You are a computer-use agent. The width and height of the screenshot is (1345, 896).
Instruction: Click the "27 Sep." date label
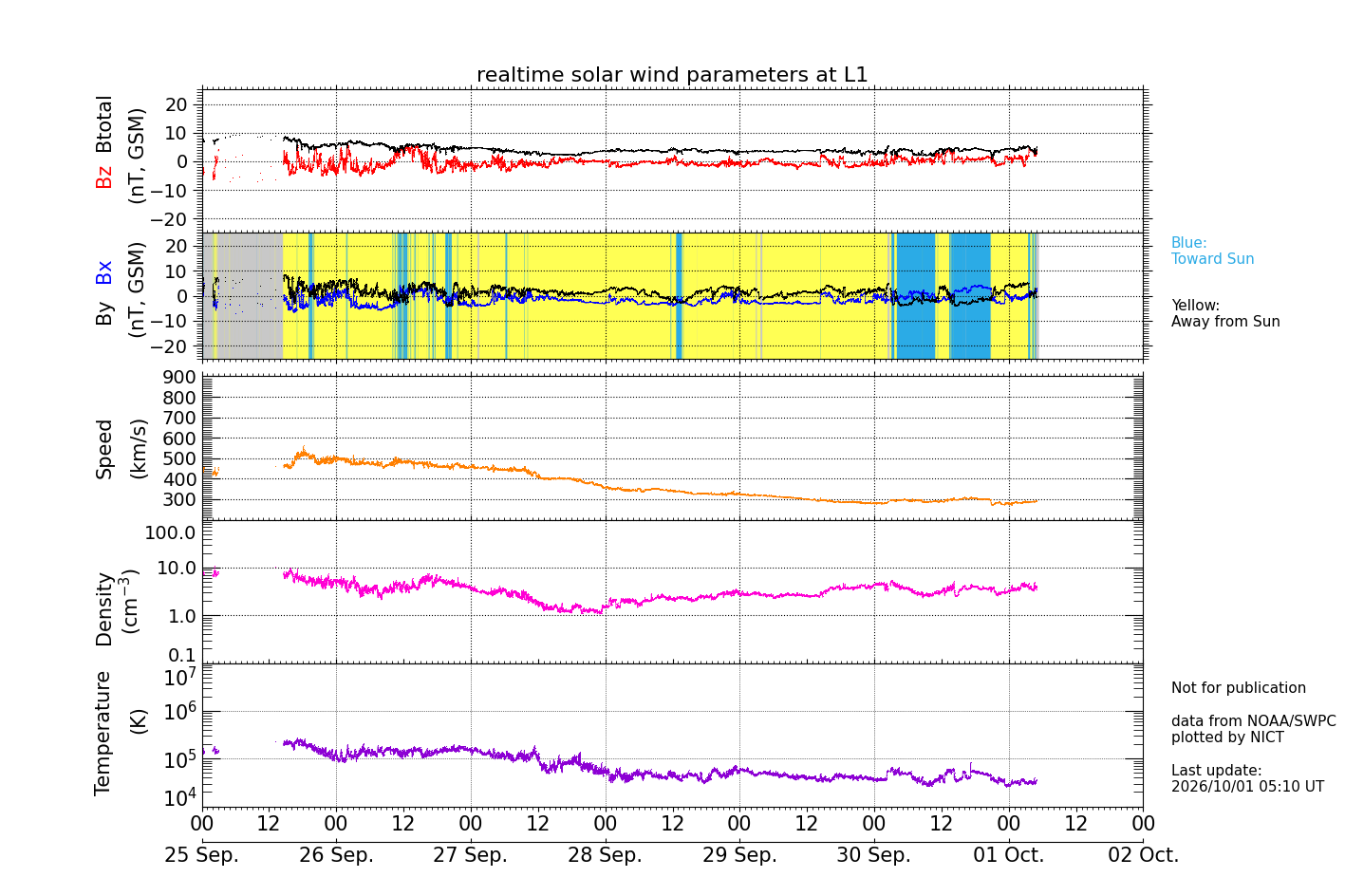tap(471, 855)
